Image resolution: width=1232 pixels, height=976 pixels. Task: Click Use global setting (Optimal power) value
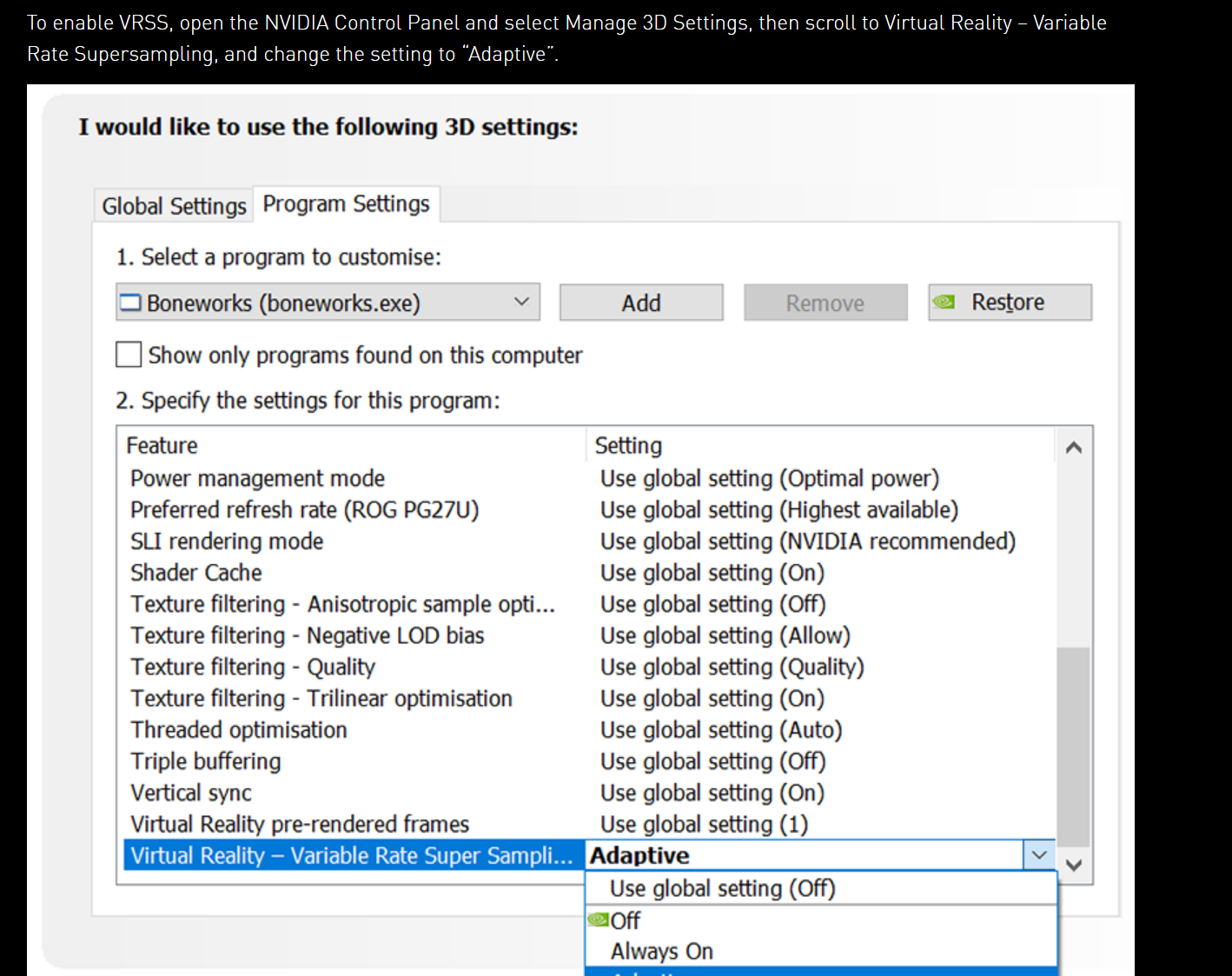point(770,479)
